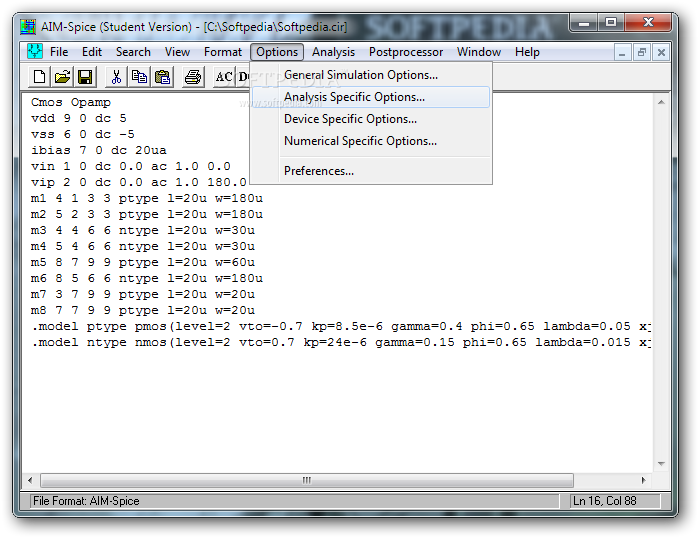Click the m2 transistor line
699x538 pixels.
tap(147, 214)
